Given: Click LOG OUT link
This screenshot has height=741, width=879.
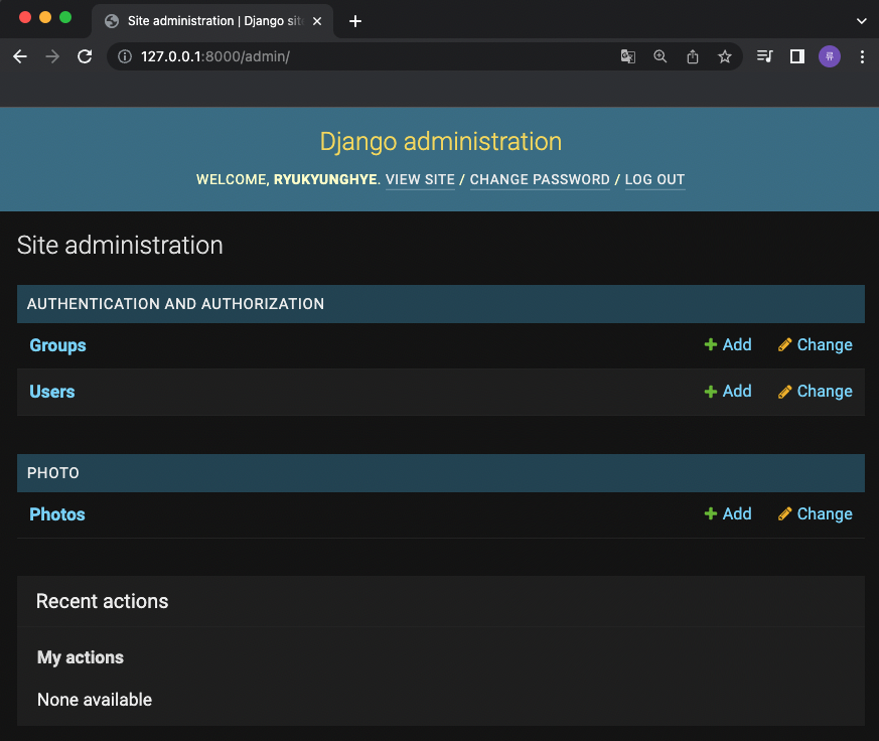Looking at the screenshot, I should (x=655, y=180).
